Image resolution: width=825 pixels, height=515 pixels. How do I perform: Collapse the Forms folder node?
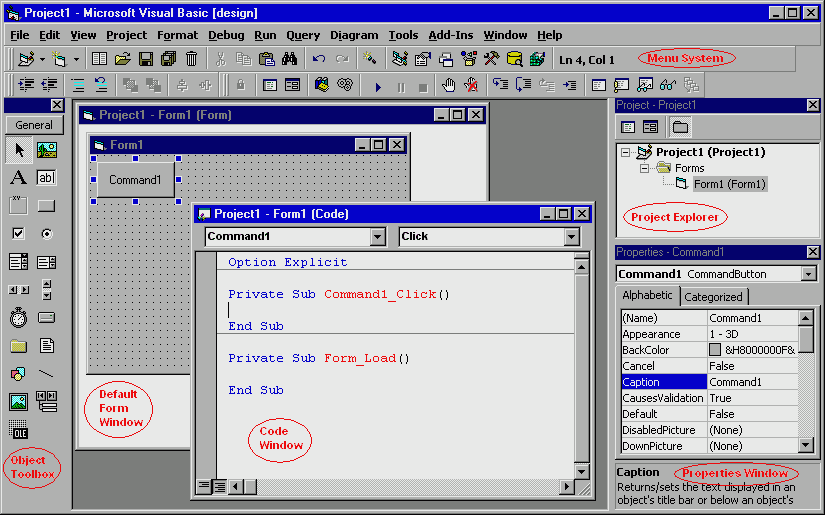click(644, 168)
